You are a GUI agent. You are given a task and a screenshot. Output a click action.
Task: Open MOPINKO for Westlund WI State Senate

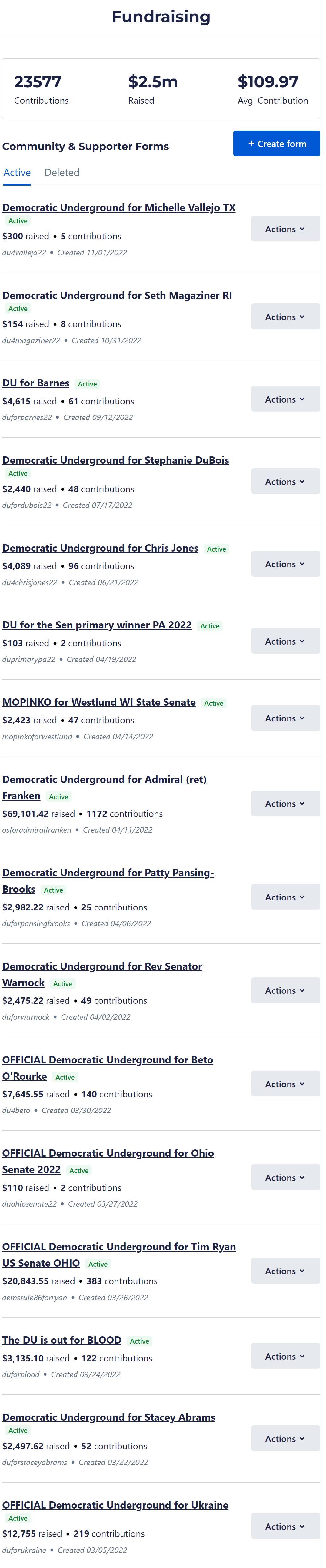pos(99,702)
